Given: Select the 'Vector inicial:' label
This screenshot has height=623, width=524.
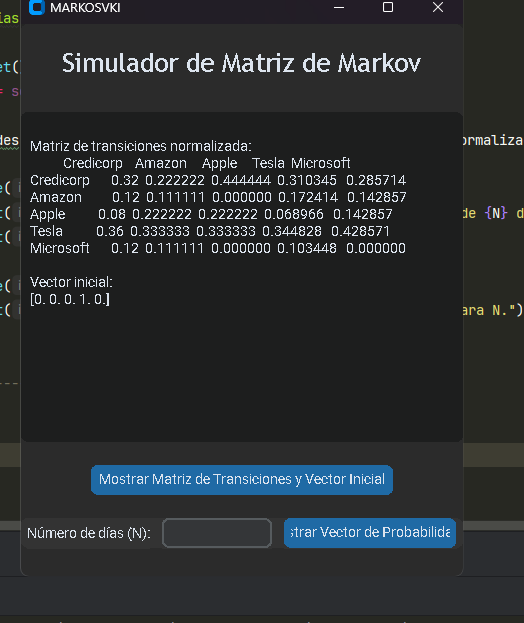Looking at the screenshot, I should (72, 282).
